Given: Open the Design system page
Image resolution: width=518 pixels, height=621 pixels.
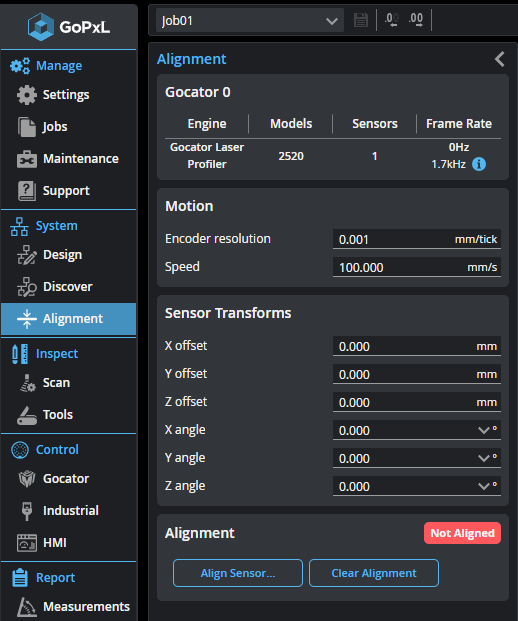Looking at the screenshot, I should click(50, 255).
